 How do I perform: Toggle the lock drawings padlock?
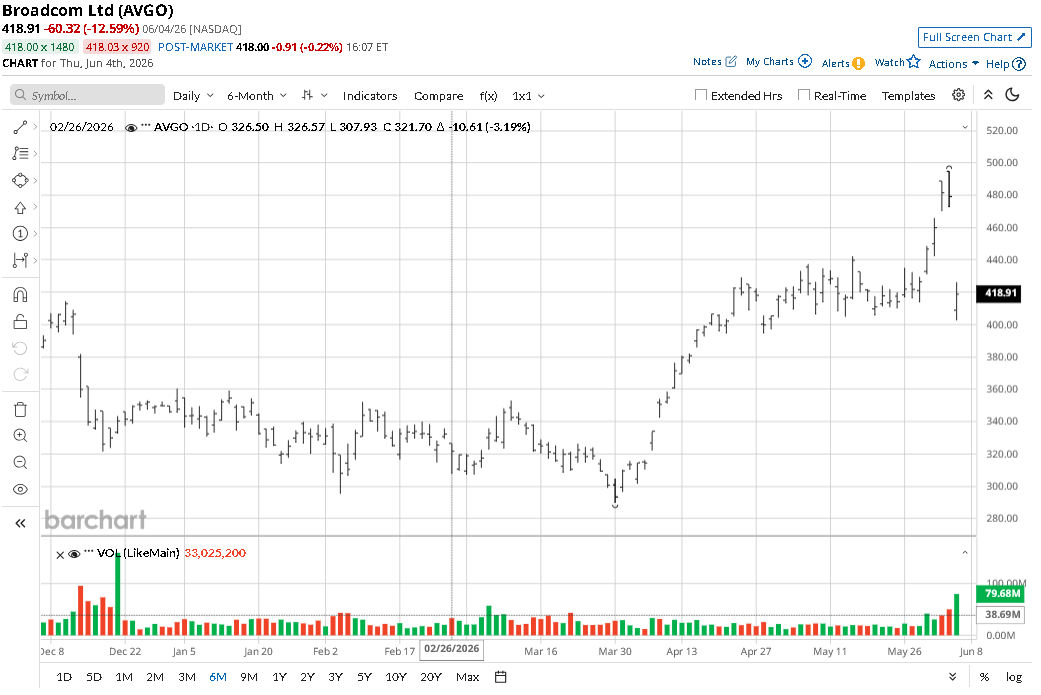coord(20,322)
